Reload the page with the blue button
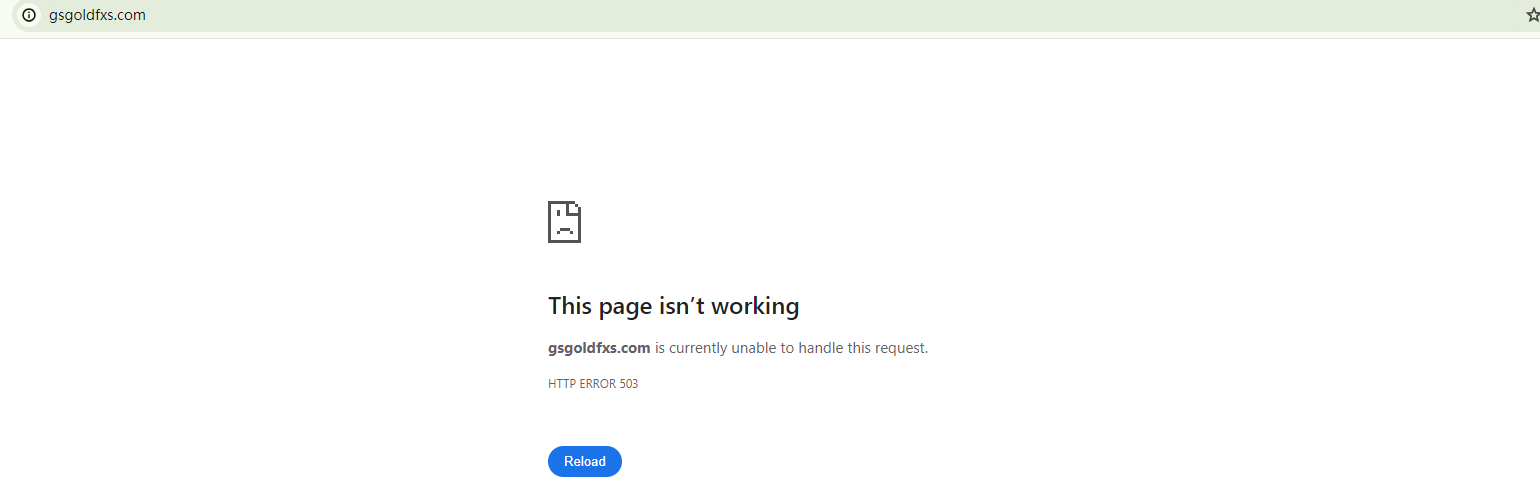1540x483 pixels. pos(585,461)
